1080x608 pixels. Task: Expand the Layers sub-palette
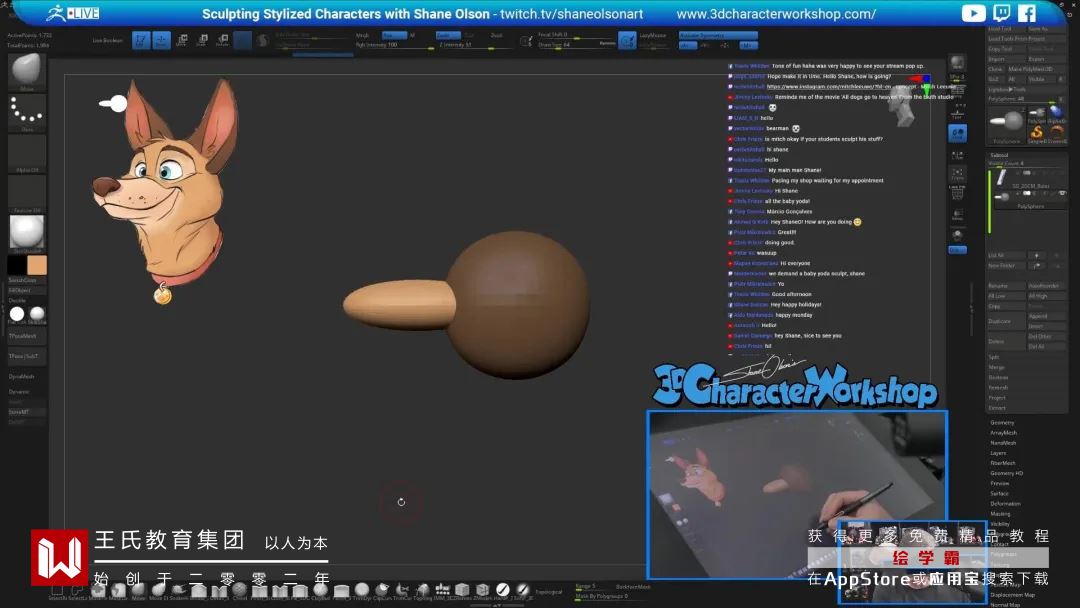tap(998, 453)
